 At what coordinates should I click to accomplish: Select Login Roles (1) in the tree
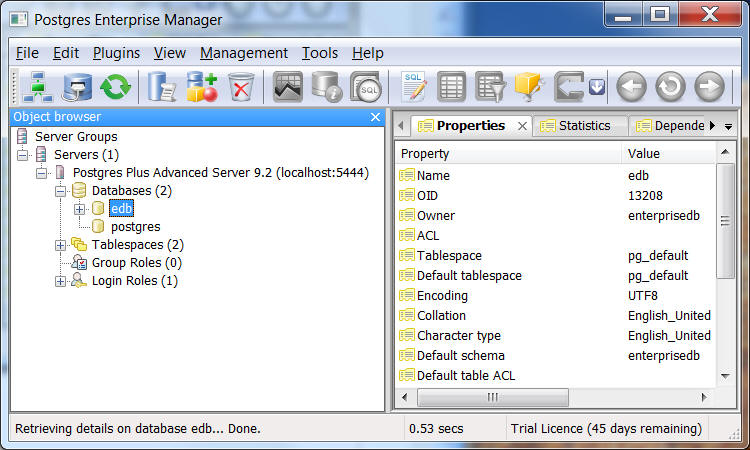[x=134, y=281]
